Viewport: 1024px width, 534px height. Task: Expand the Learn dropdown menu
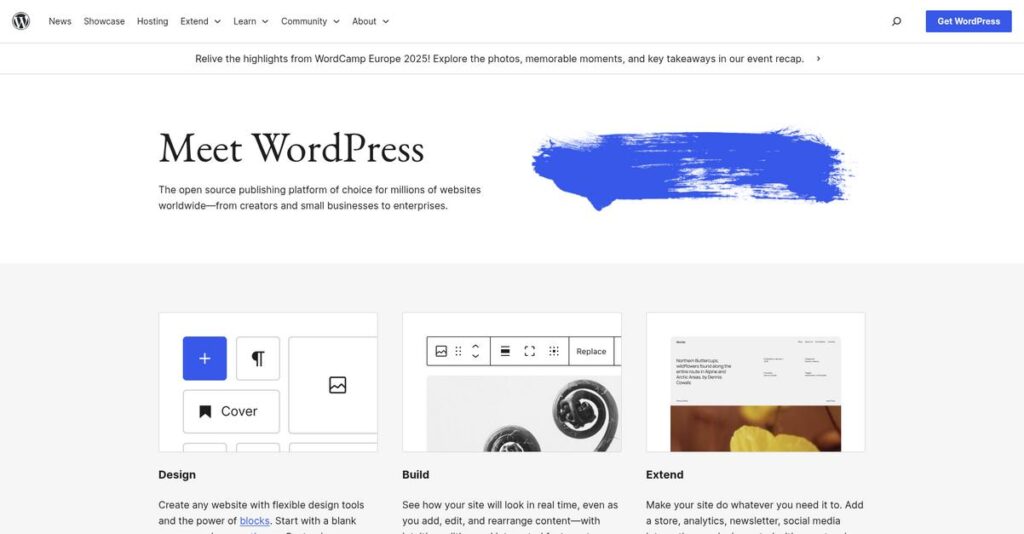(250, 21)
